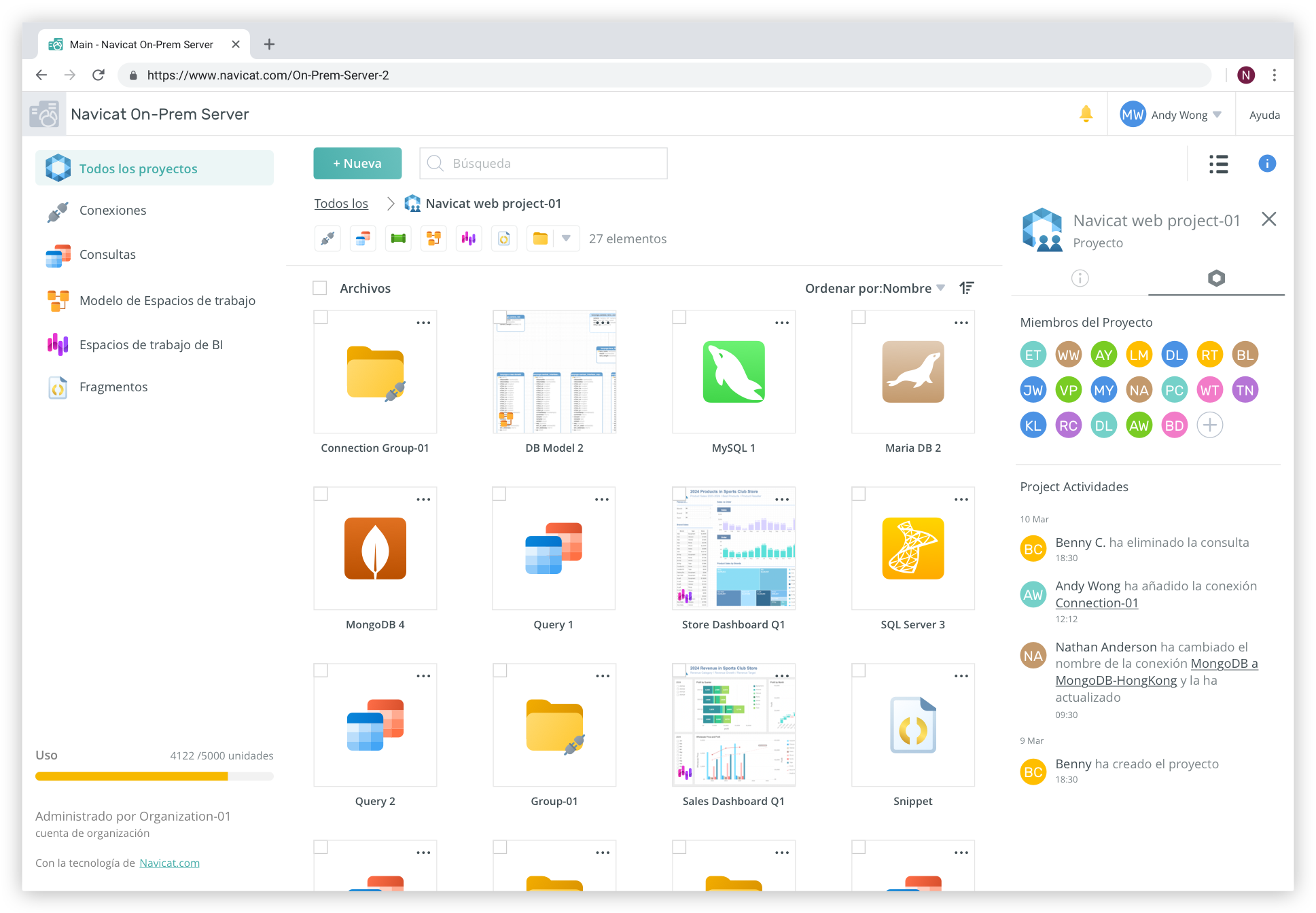Open the Maria DB 2 connection icon

click(912, 372)
